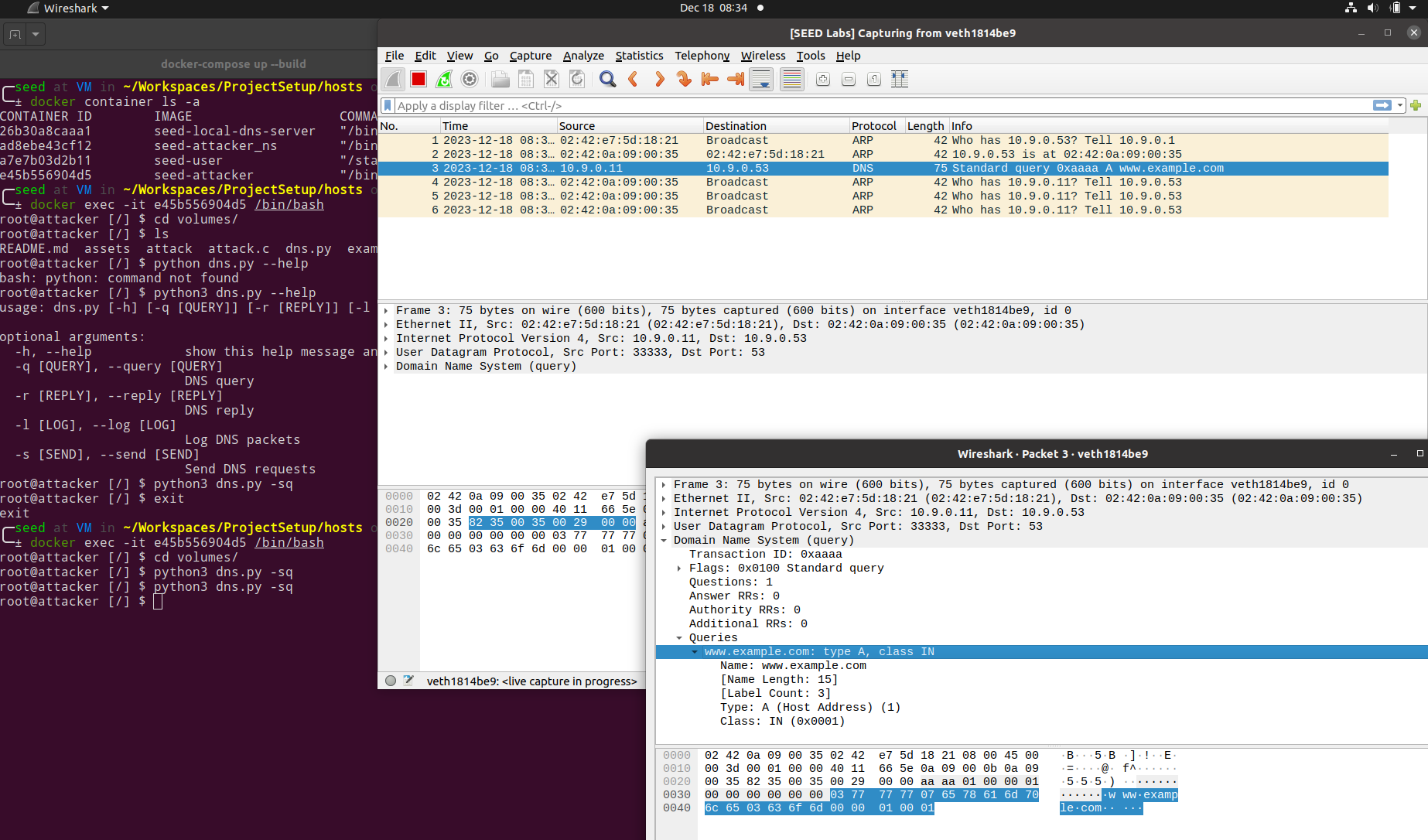Click the reload capture file icon
Image resolution: width=1428 pixels, height=840 pixels.
tap(577, 79)
